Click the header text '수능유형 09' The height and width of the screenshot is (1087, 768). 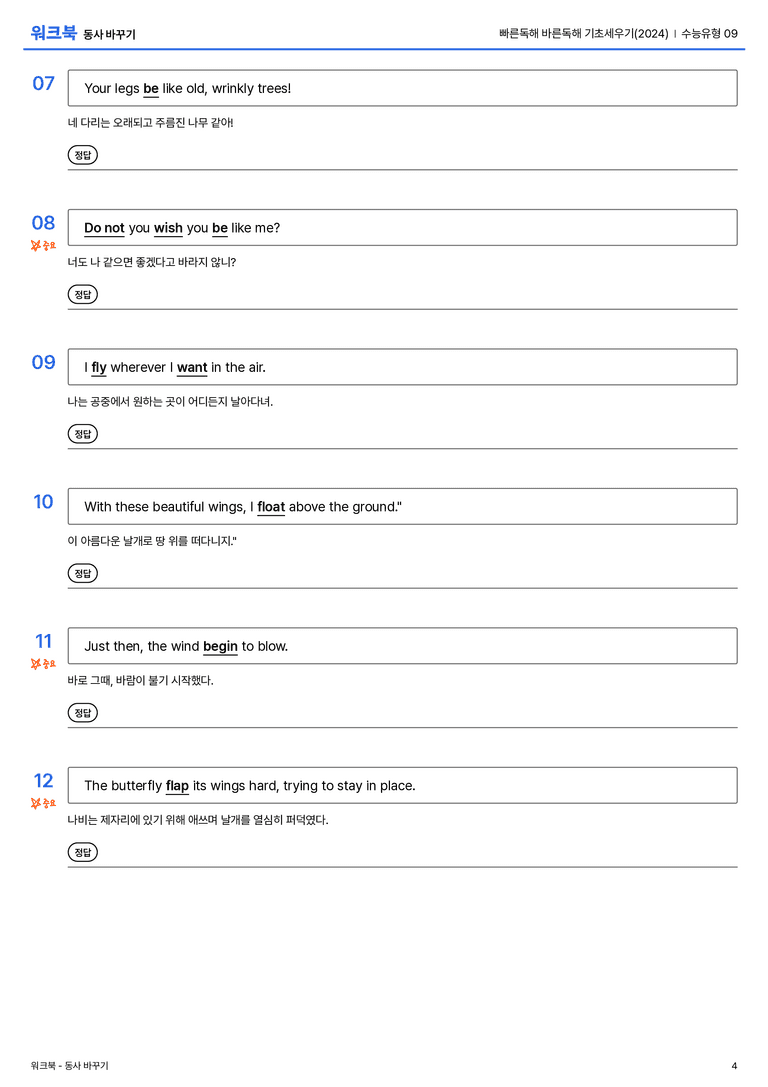pyautogui.click(x=709, y=33)
